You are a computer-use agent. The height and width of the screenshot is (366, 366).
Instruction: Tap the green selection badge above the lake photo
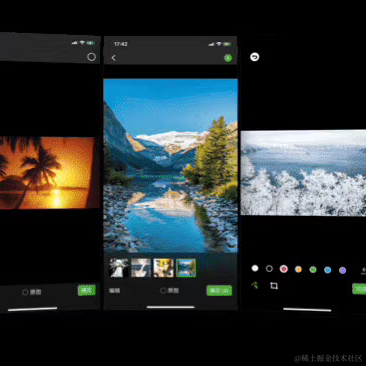click(x=228, y=58)
